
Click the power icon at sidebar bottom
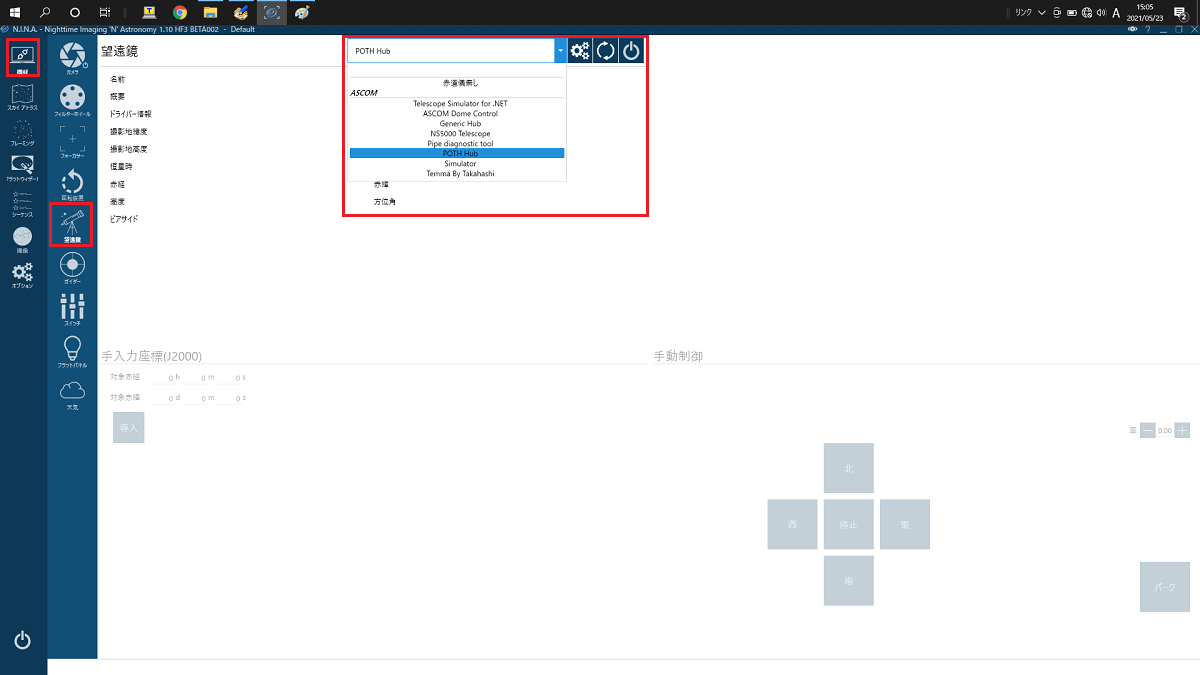click(x=22, y=641)
